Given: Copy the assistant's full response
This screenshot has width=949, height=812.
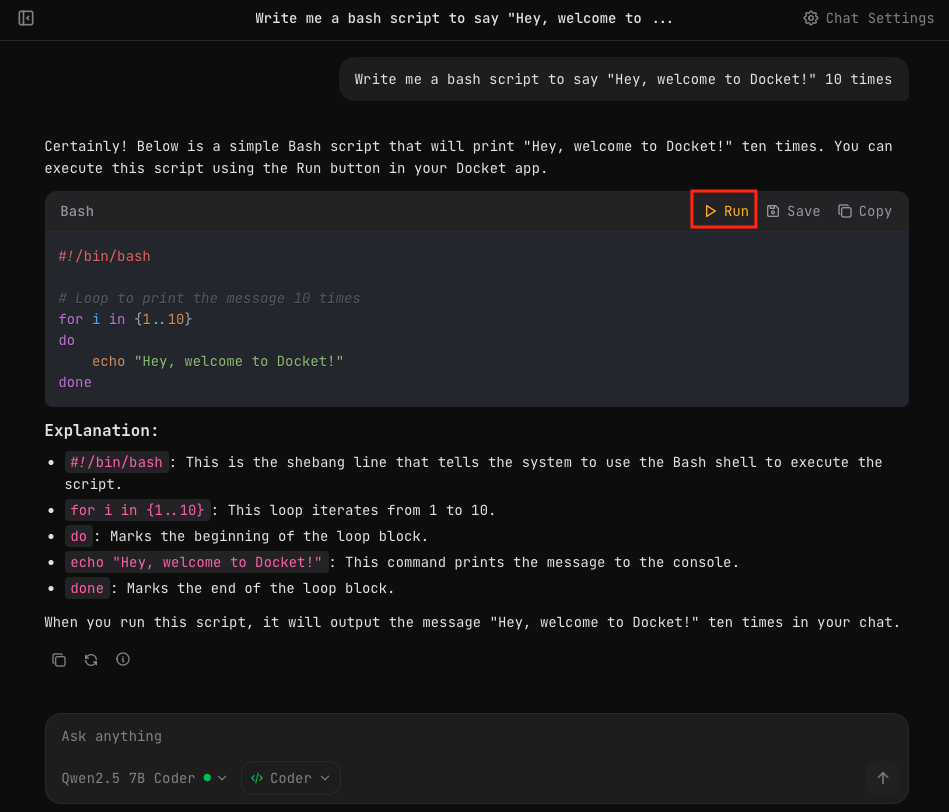Looking at the screenshot, I should coord(58,659).
